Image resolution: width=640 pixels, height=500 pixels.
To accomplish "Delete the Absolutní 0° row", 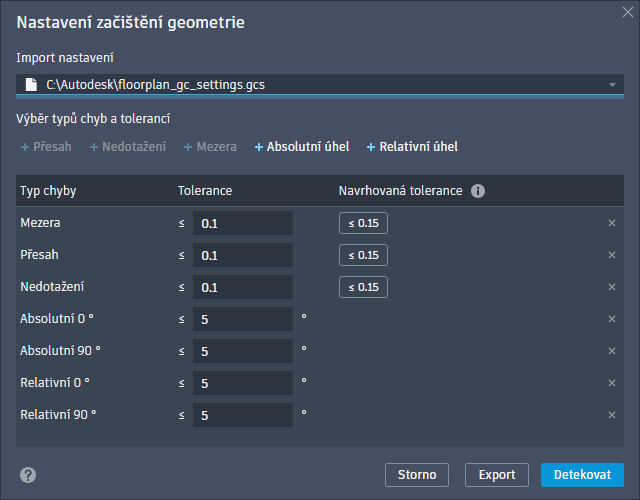I will tap(612, 319).
